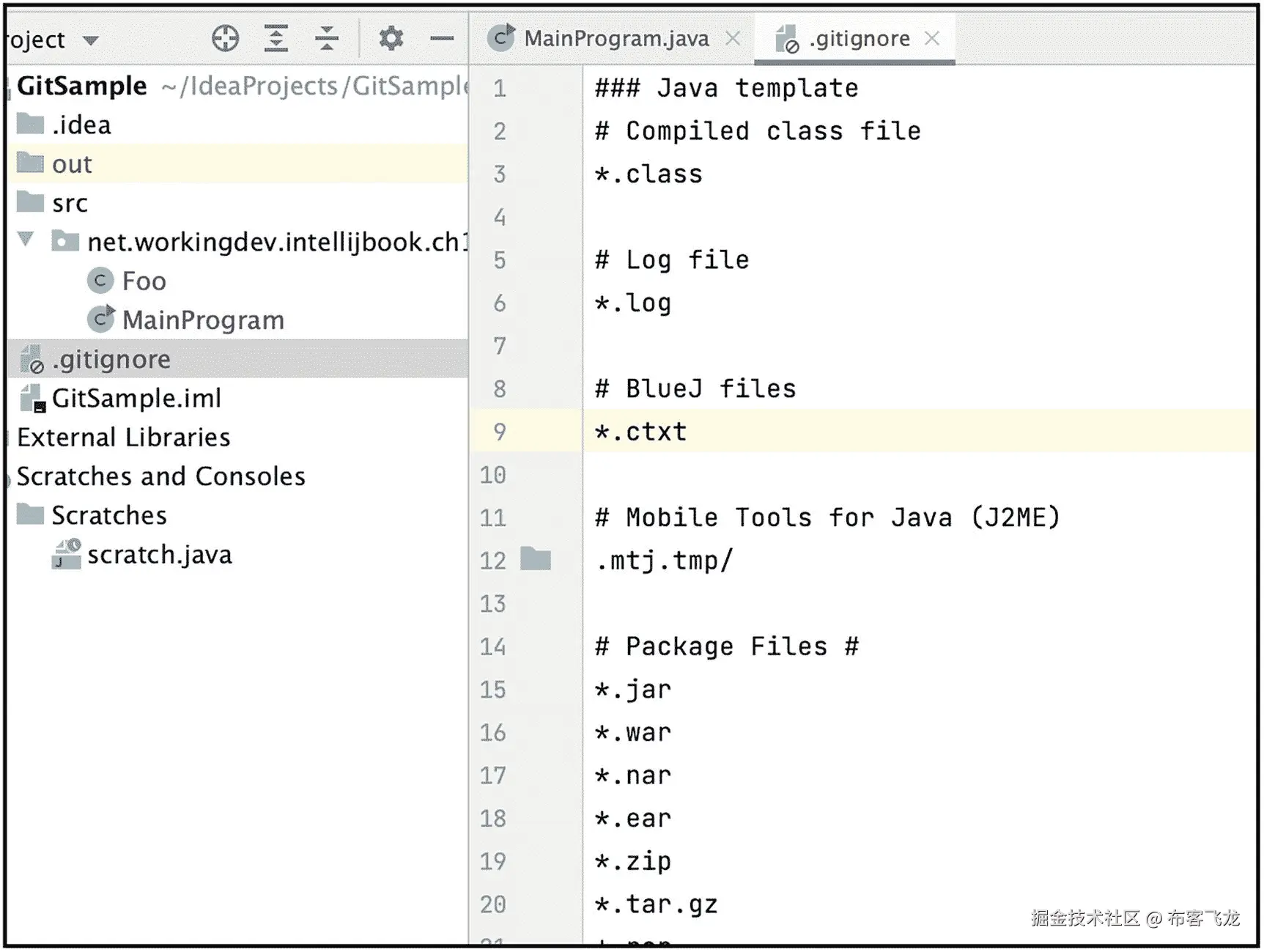1264x952 pixels.
Task: Select the .gitignore editor tab
Action: coord(859,38)
